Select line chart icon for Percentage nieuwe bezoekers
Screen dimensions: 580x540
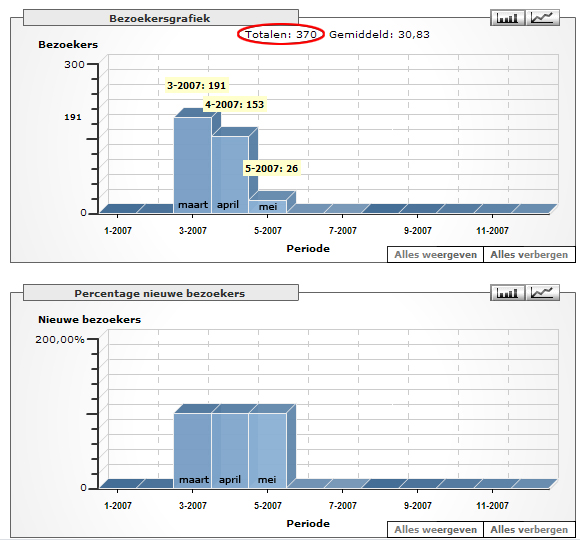[542, 293]
